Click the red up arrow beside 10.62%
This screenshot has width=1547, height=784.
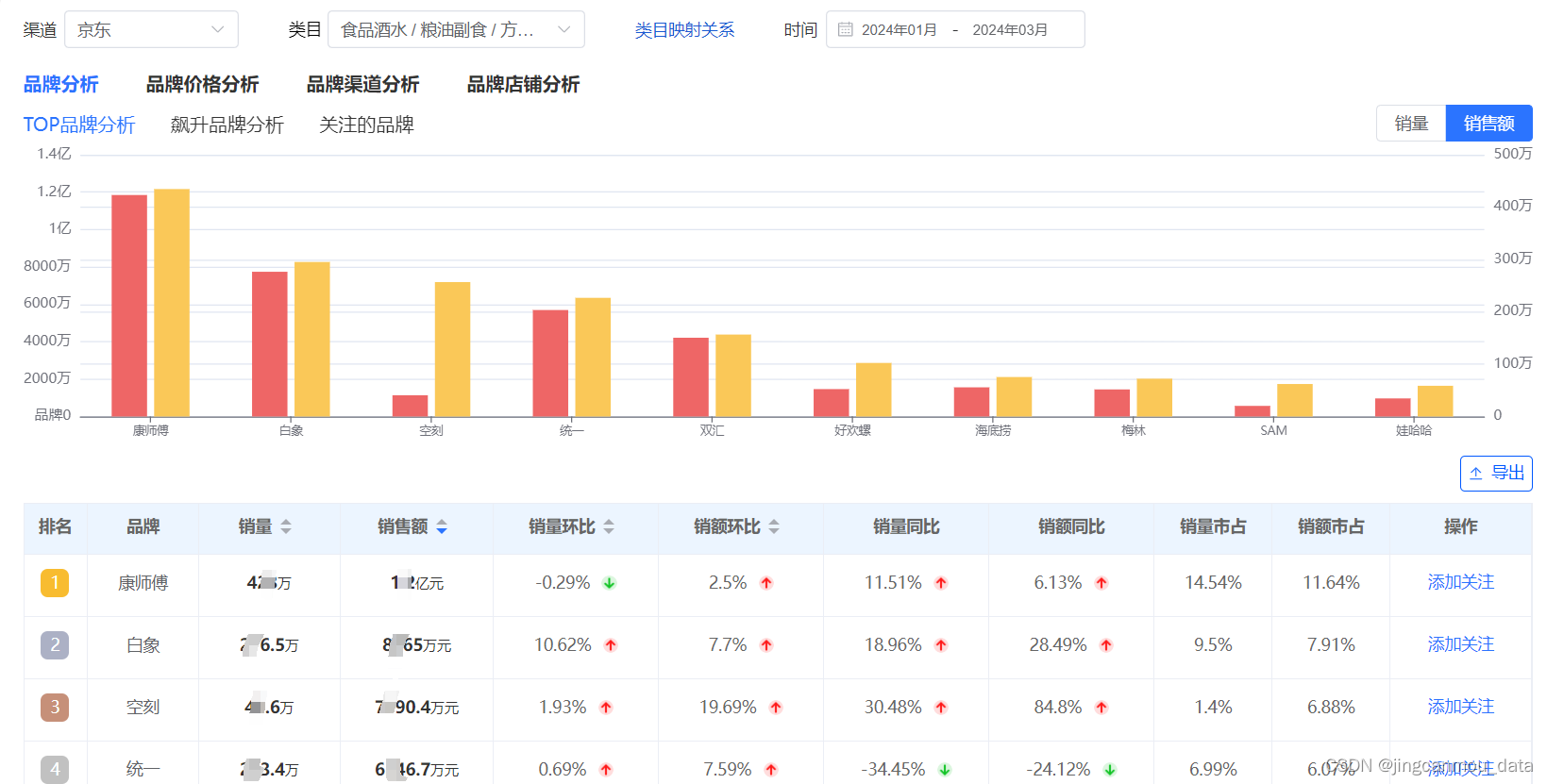point(611,645)
